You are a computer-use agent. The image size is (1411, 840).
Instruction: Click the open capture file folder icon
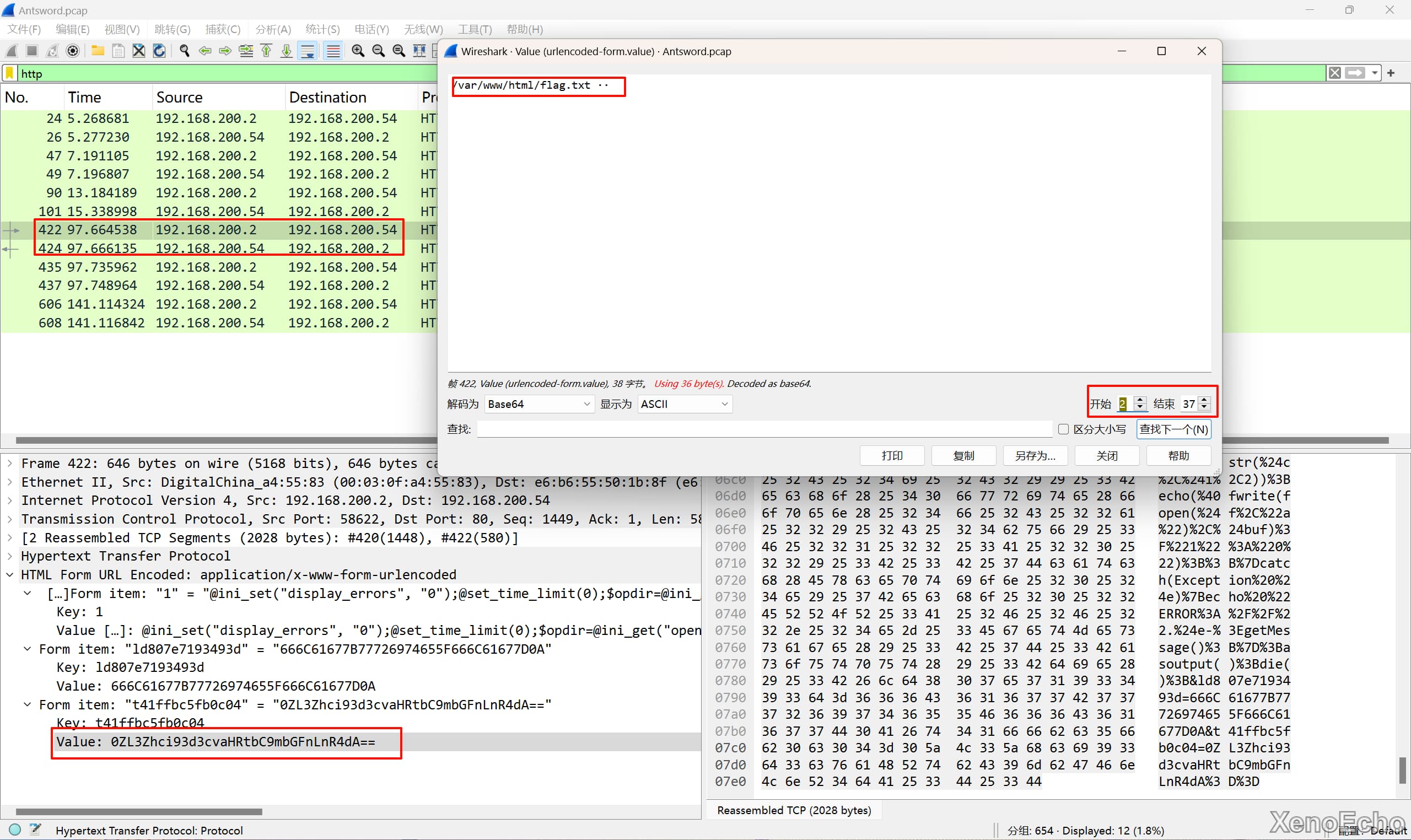click(x=98, y=51)
